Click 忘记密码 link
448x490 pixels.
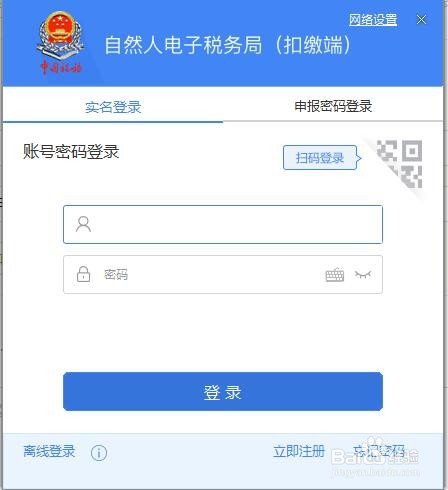[x=379, y=451]
